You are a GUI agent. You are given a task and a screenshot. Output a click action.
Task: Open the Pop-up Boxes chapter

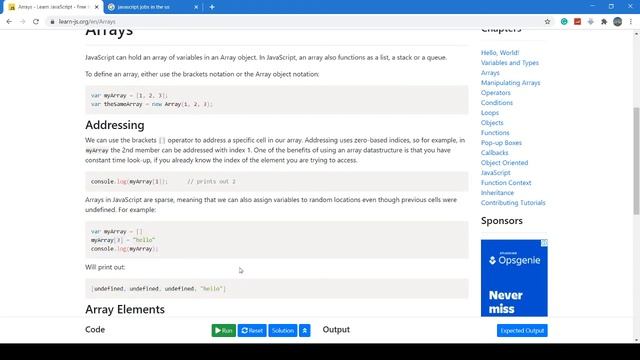click(x=501, y=143)
